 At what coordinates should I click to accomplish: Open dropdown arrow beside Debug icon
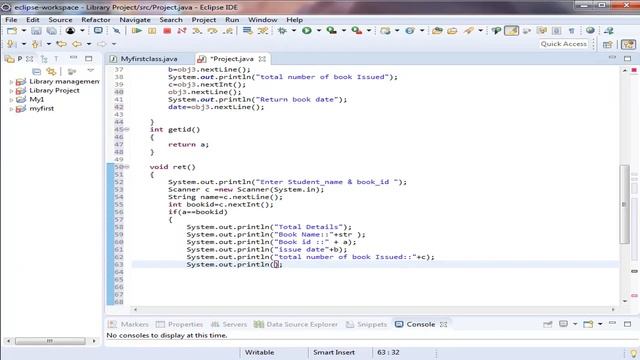293,31
